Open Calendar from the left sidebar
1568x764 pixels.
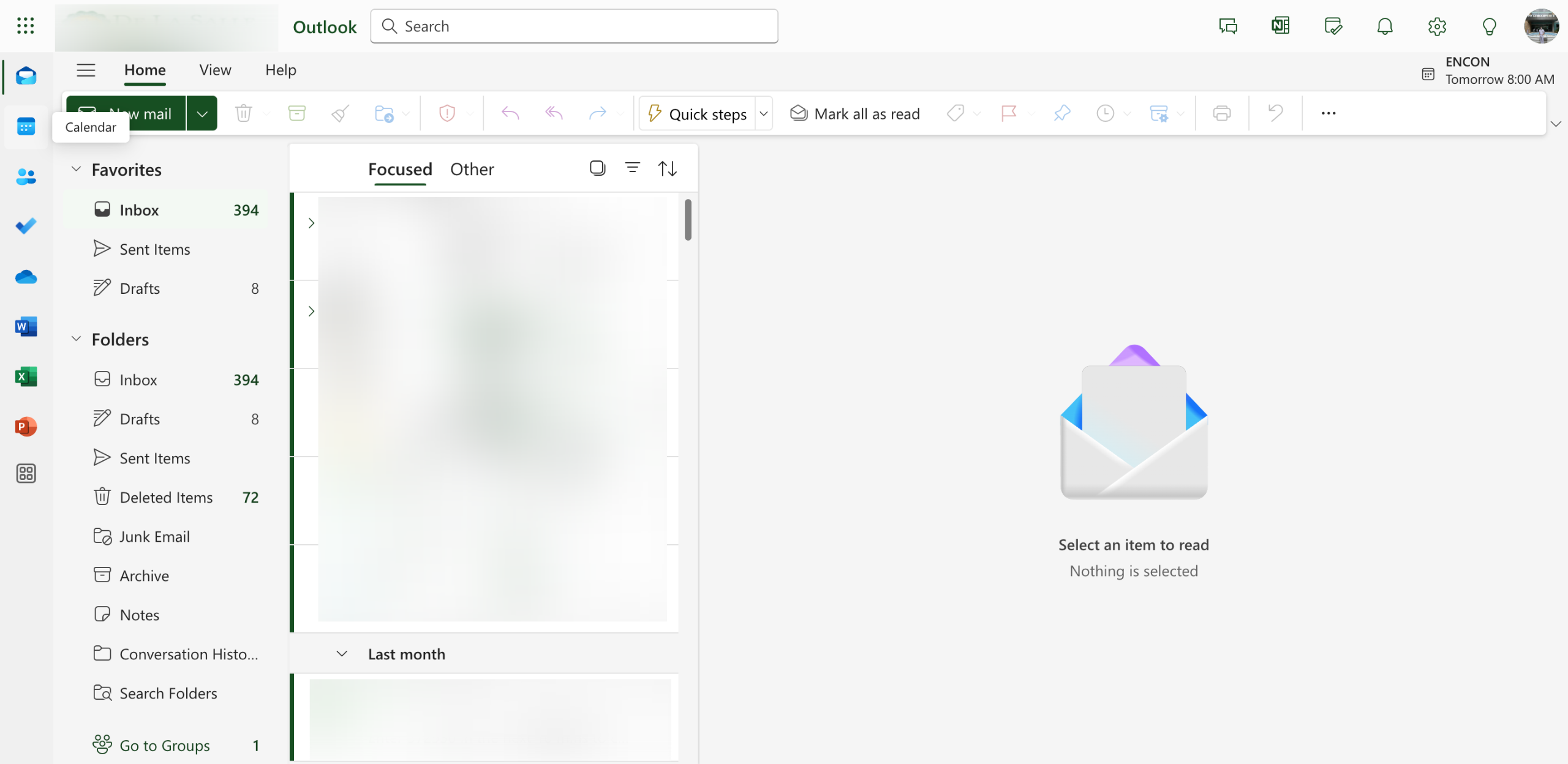point(26,127)
